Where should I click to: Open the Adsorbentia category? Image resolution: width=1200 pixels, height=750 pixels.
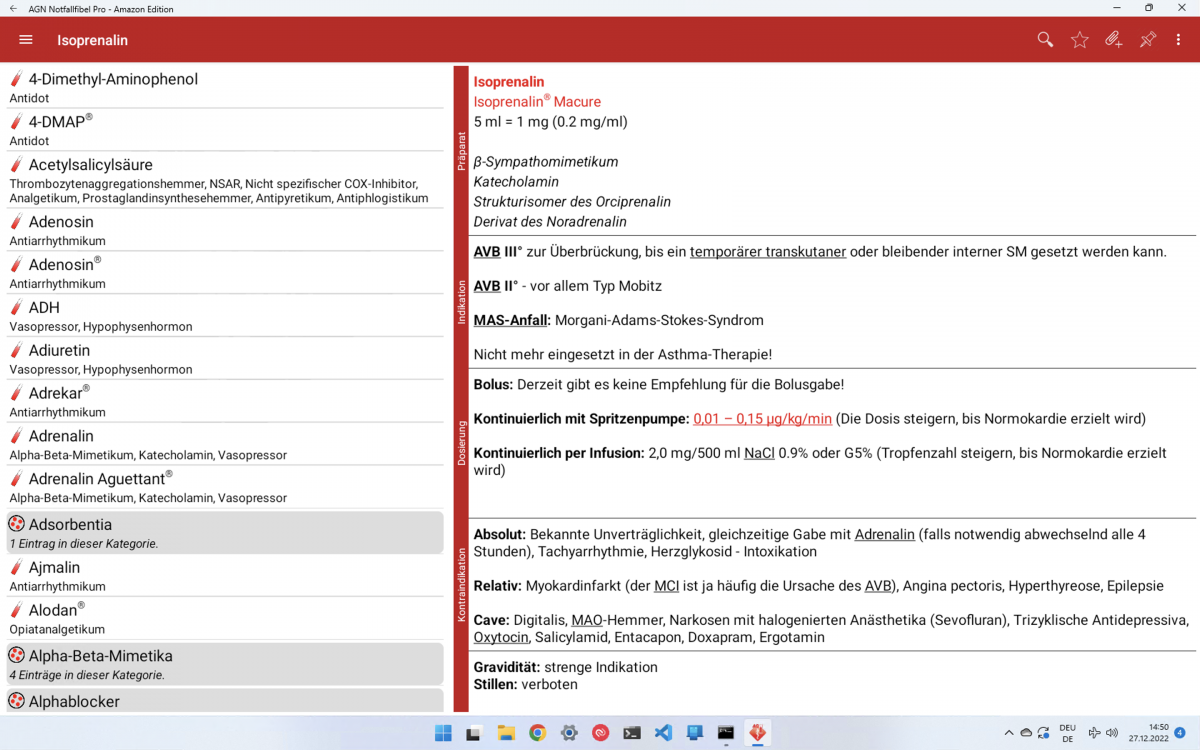coord(225,533)
